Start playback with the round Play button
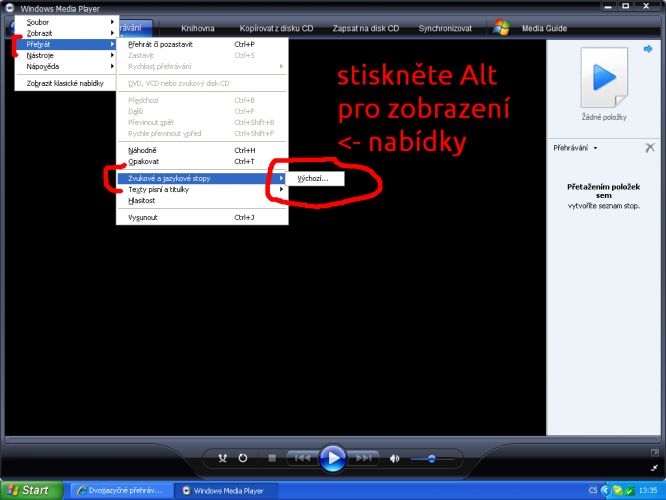This screenshot has height=500, width=666. coord(333,458)
